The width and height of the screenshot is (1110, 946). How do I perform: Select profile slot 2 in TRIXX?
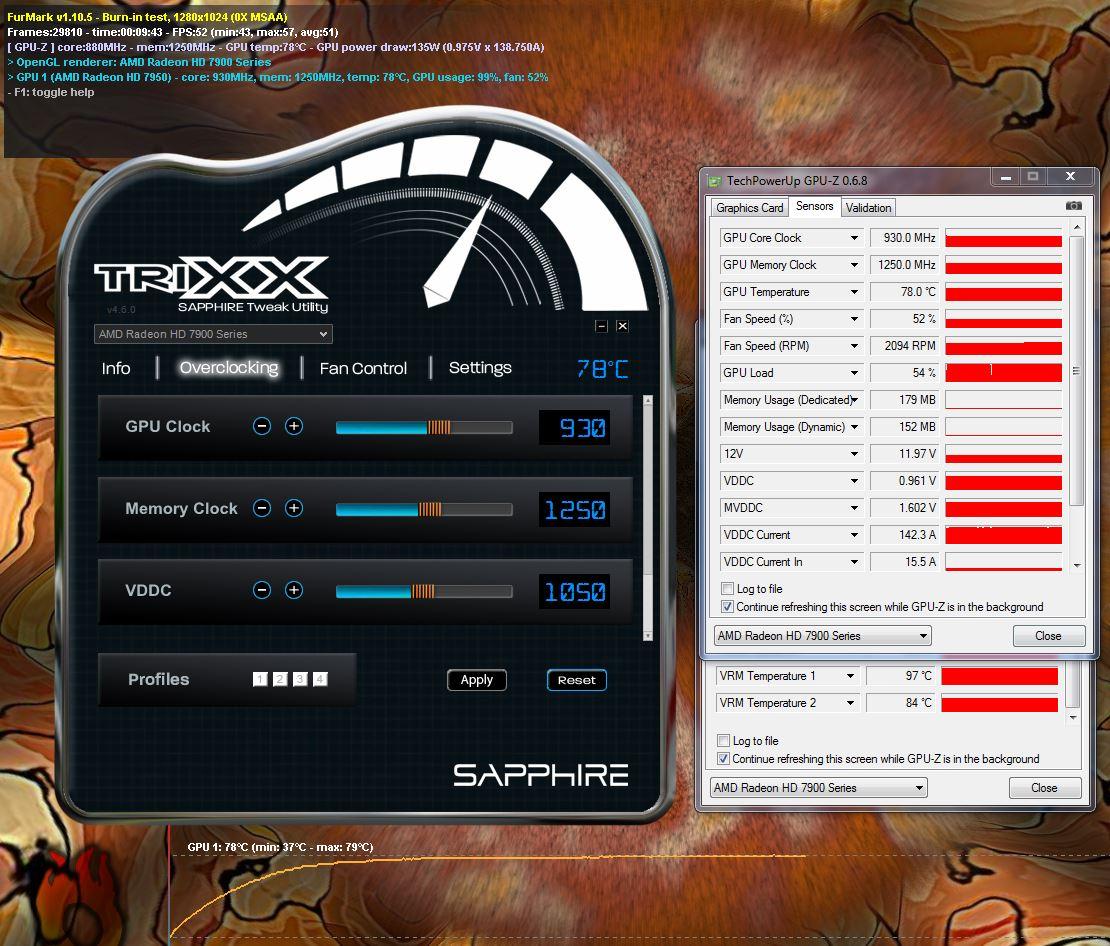280,679
